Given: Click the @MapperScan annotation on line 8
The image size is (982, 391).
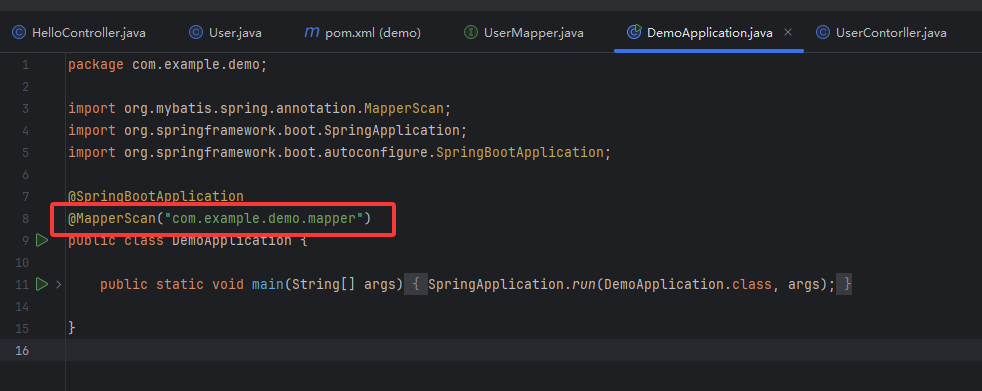Looking at the screenshot, I should (111, 219).
